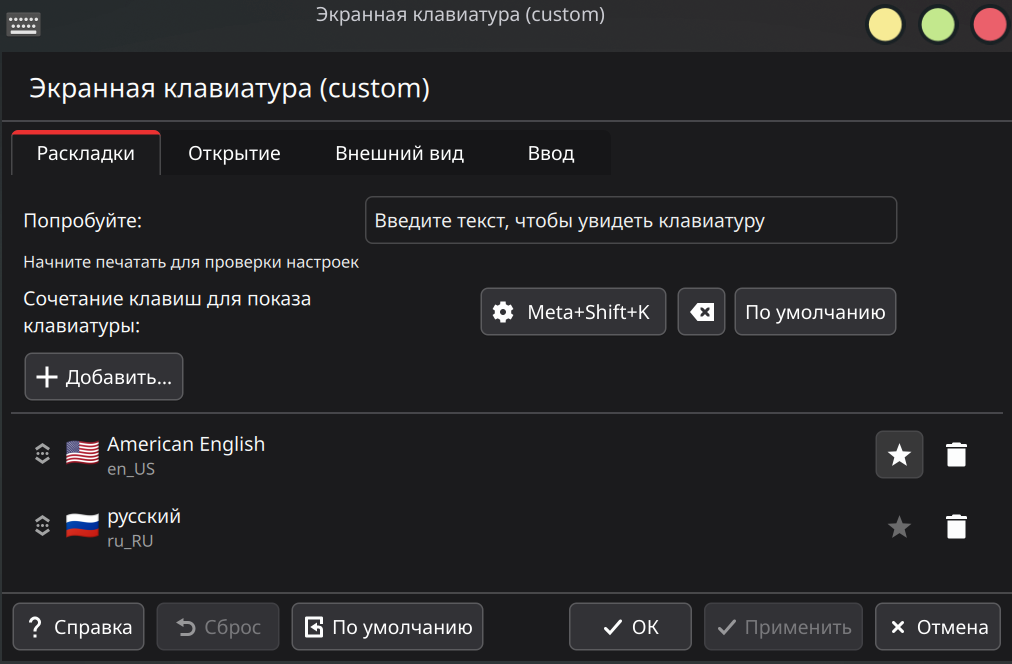Click Добавить... to add a layout
The width and height of the screenshot is (1012, 664).
104,377
